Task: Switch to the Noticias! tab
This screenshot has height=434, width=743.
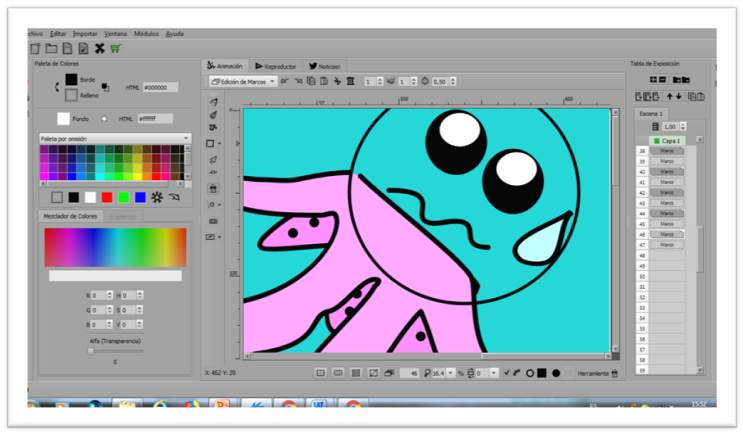Action: tap(325, 66)
